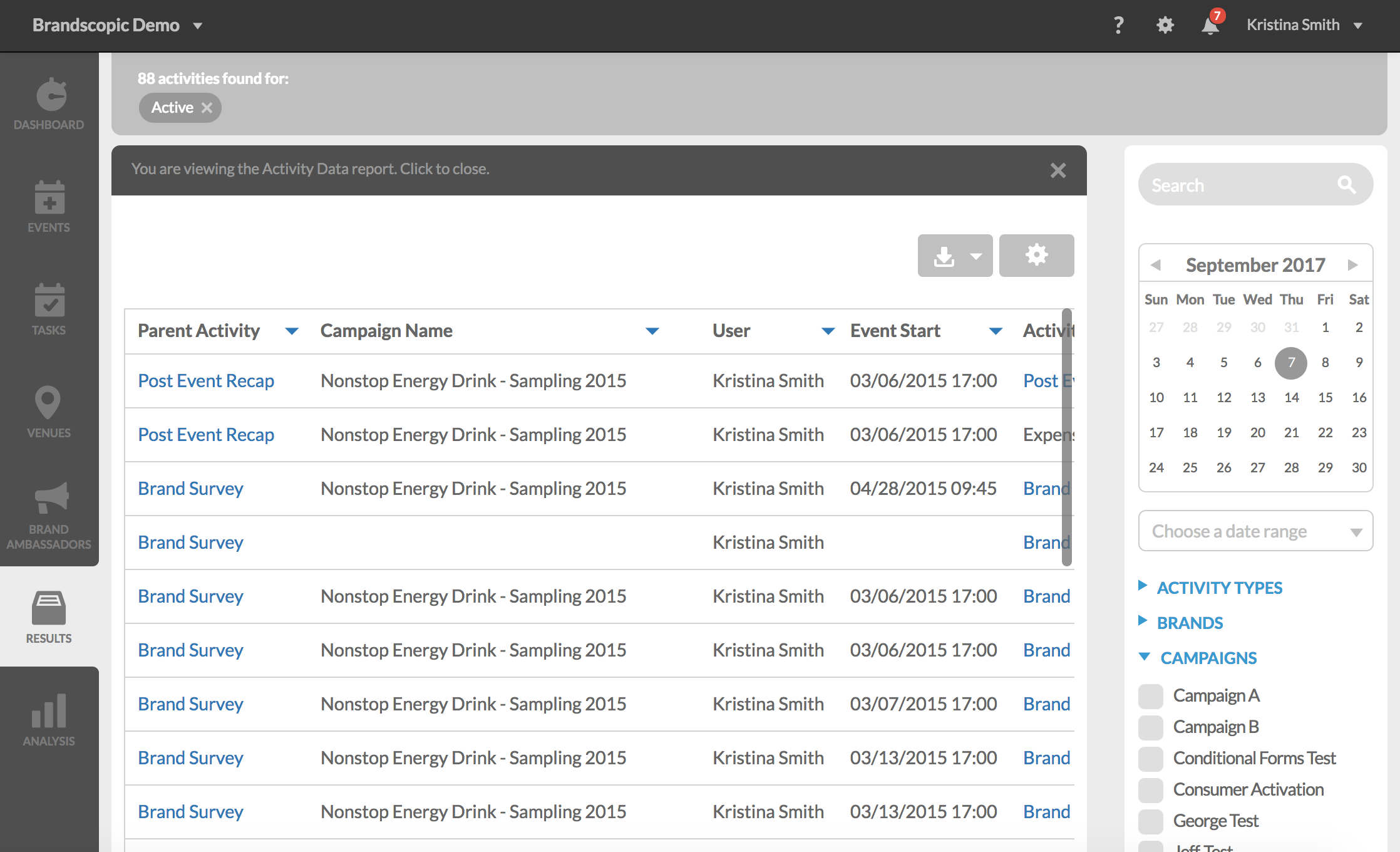Open Brand Survey link for 03/07/2015 17:00
Screen dimensions: 1400x852
point(190,704)
